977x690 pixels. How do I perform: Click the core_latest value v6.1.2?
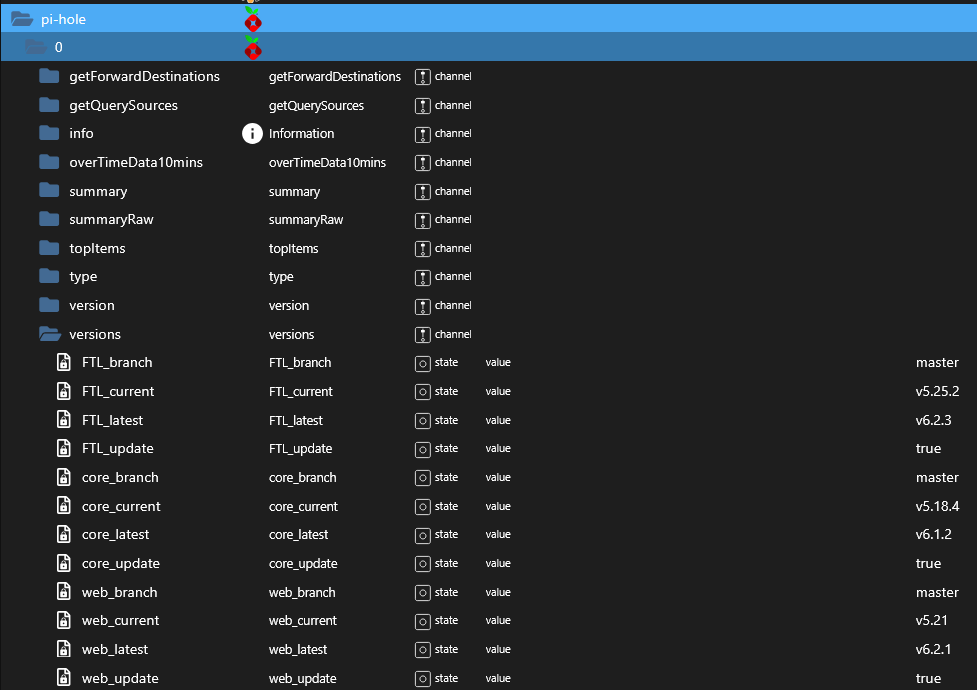[933, 534]
